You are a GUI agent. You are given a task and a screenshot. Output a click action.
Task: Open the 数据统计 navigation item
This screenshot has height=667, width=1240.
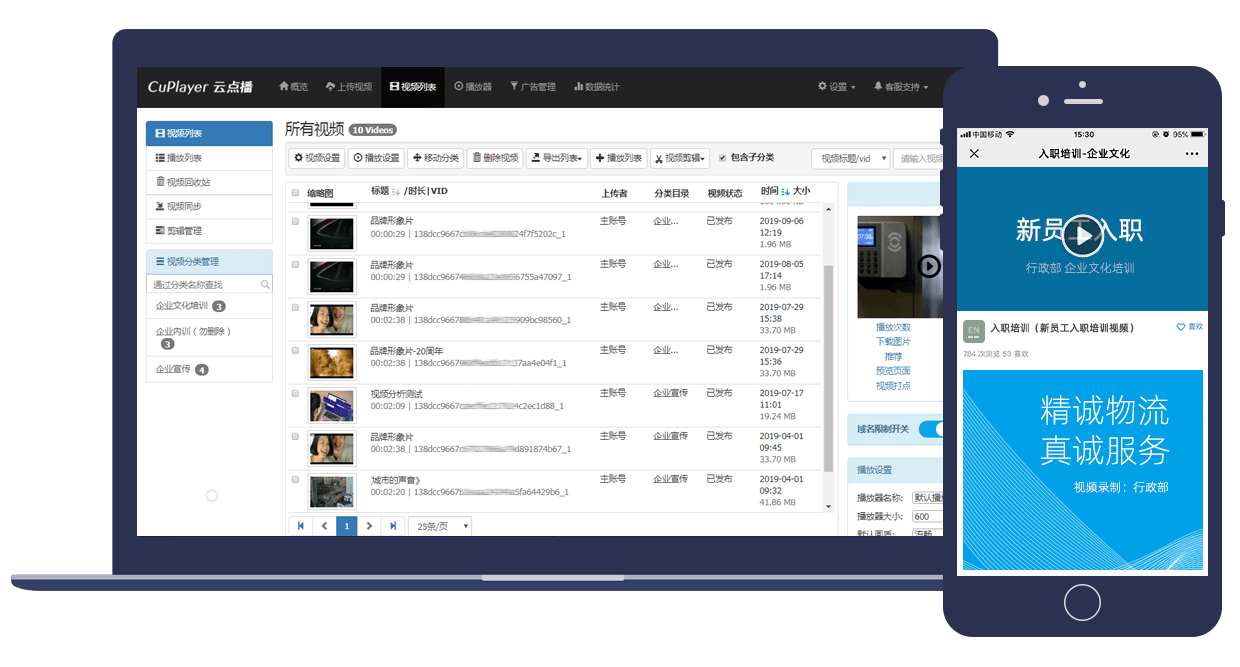click(x=596, y=87)
